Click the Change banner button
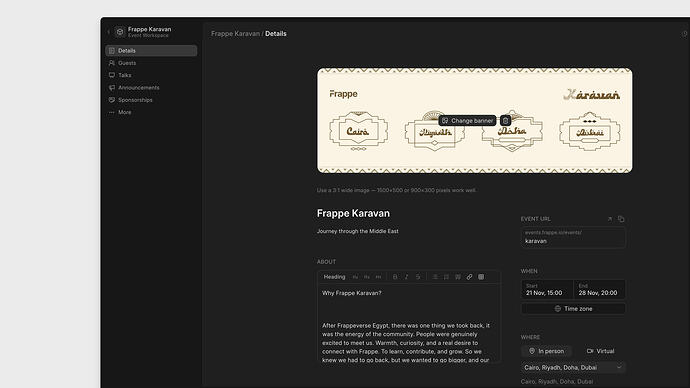Viewport: 690px width, 388px height. tap(467, 121)
